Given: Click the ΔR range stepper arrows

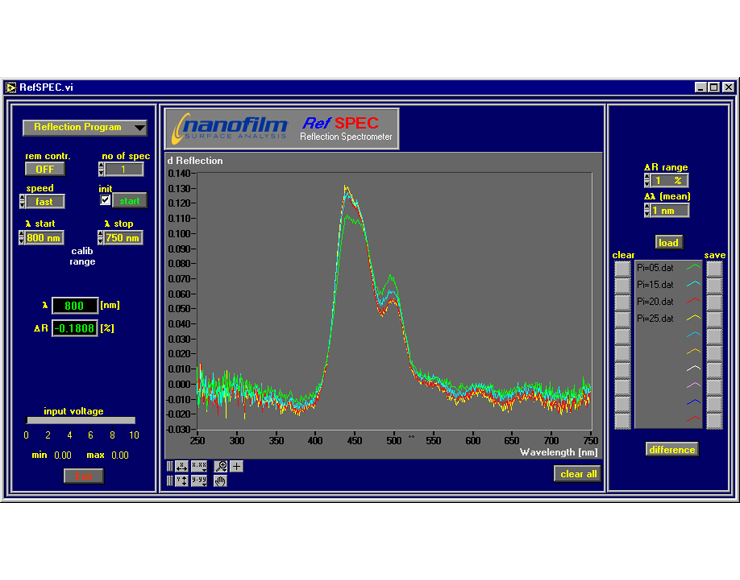Looking at the screenshot, I should click(647, 181).
